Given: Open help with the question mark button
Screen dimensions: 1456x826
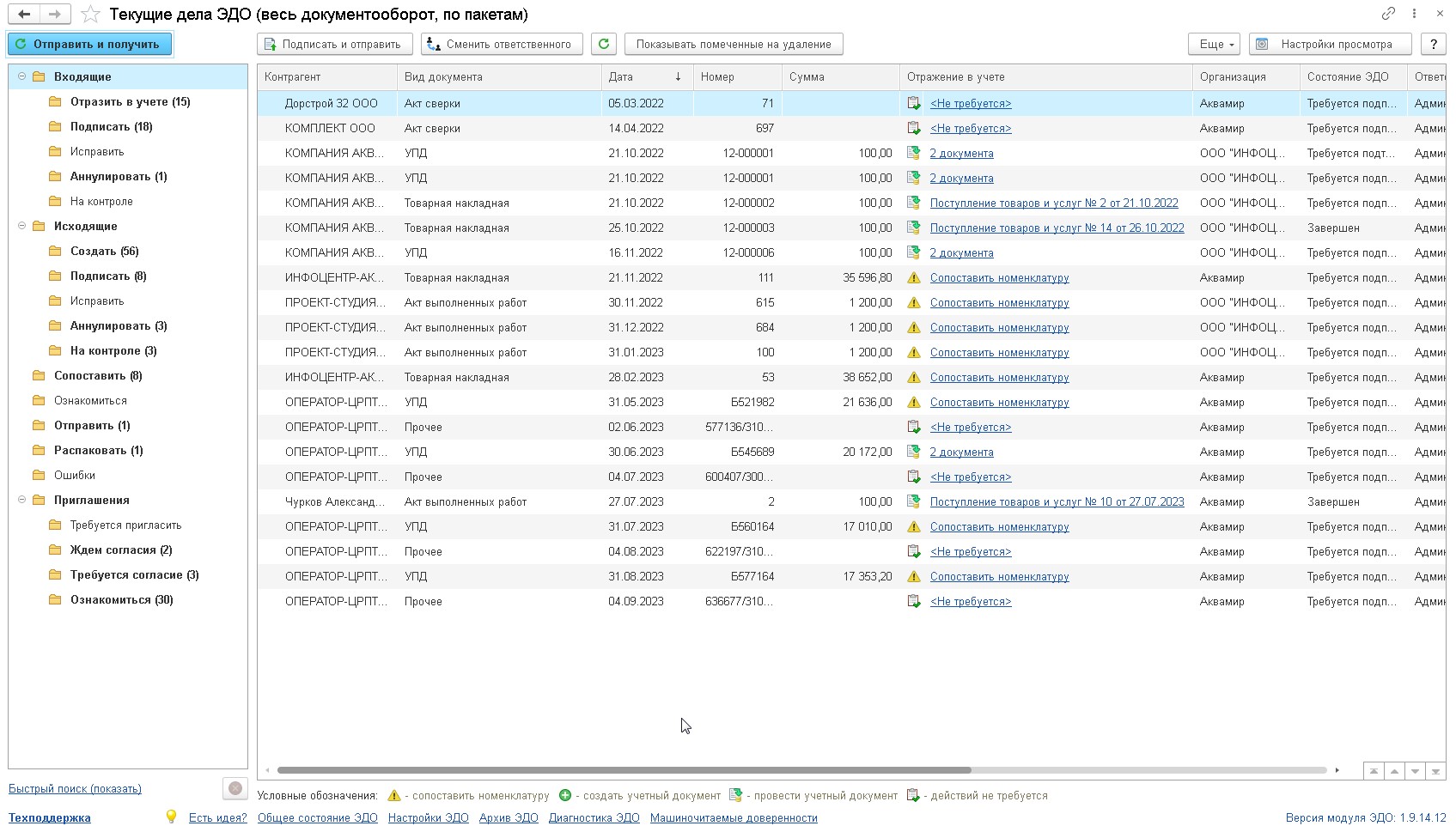Looking at the screenshot, I should coord(1434,44).
